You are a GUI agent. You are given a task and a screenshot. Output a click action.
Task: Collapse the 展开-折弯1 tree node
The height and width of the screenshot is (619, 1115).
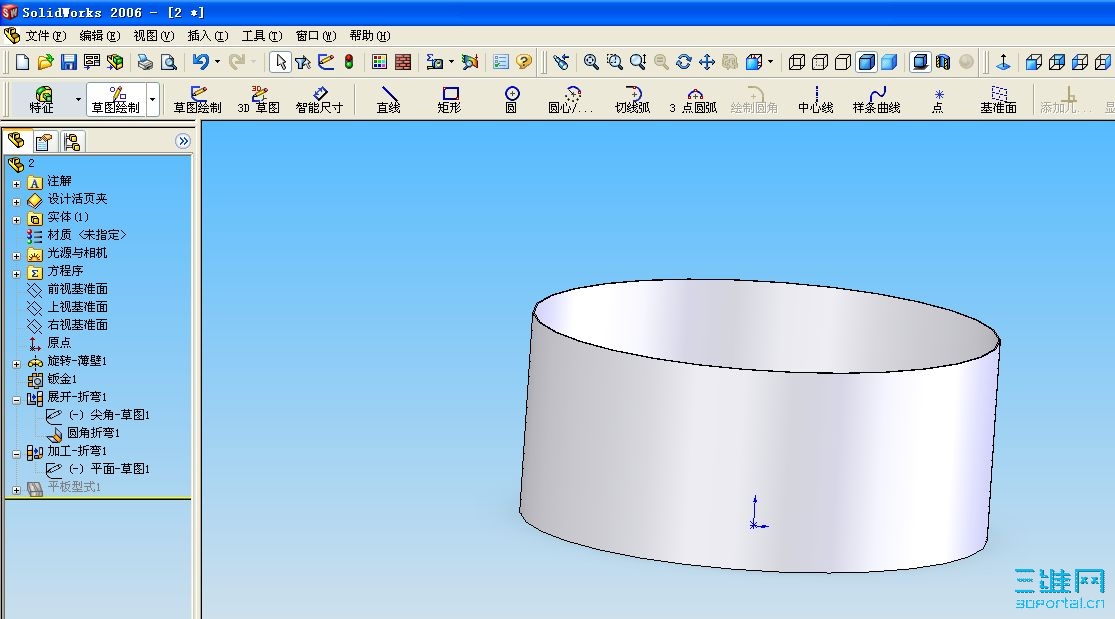(16, 400)
